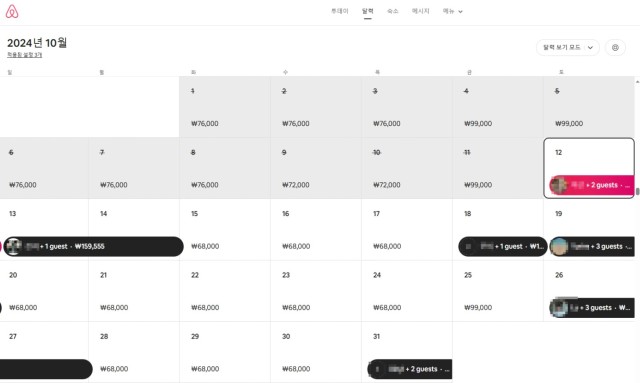Open the October 26 reservation with 3 guests
Image resolution: width=640 pixels, height=383 pixels.
[x=591, y=307]
